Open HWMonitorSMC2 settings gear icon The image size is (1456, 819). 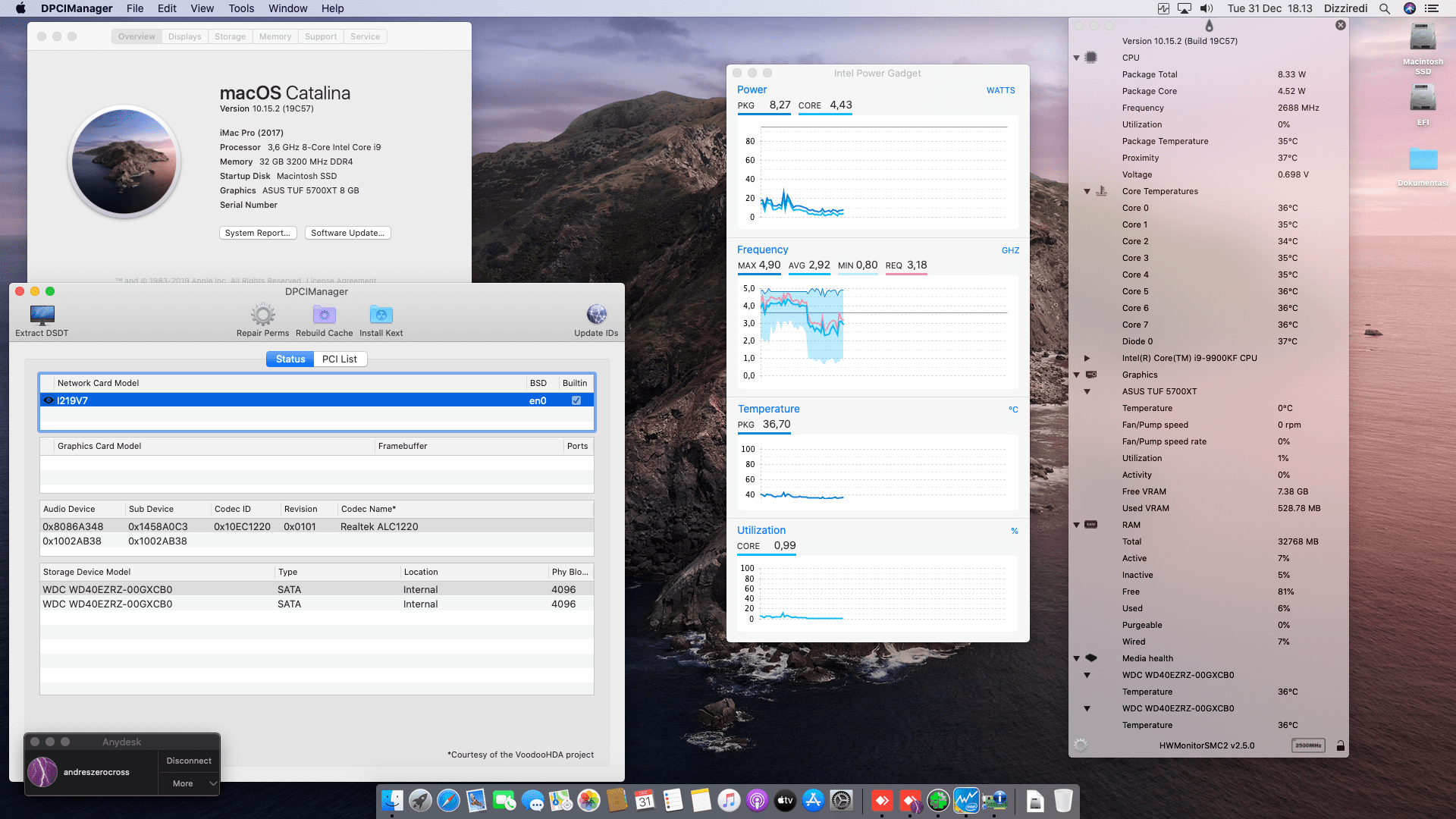point(1081,745)
